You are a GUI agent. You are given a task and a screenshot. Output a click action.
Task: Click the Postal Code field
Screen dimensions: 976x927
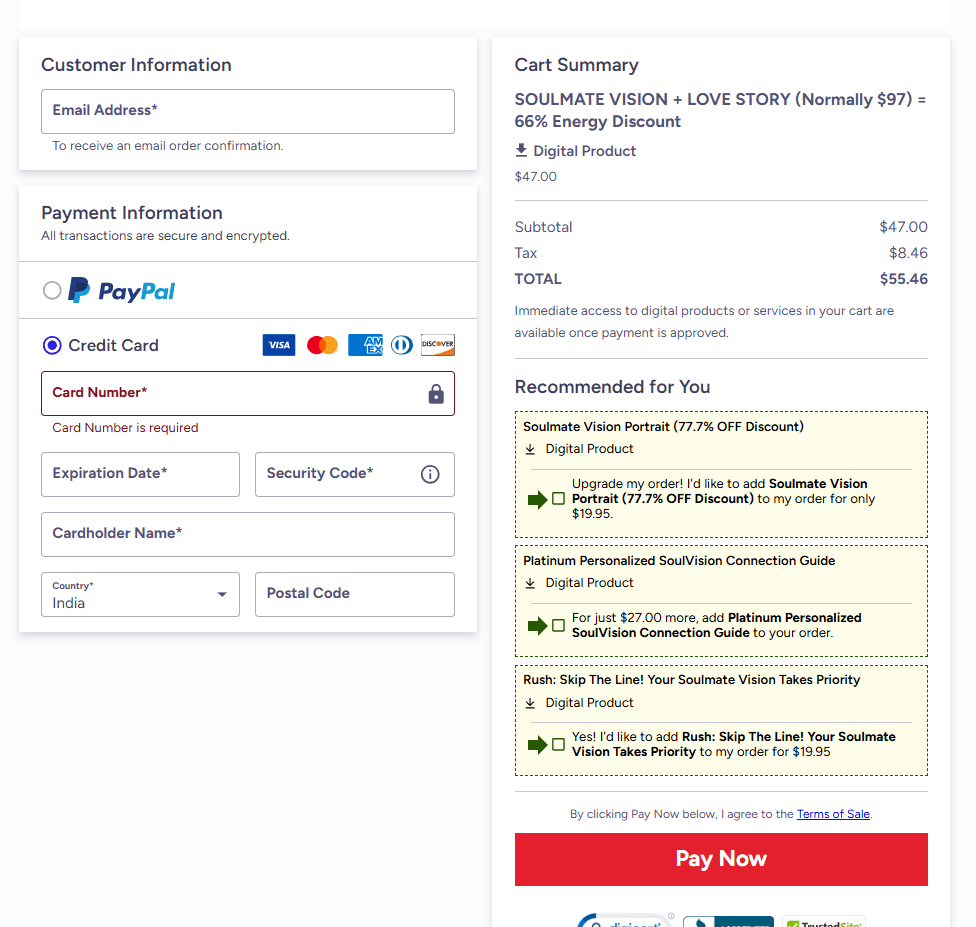pyautogui.click(x=354, y=594)
